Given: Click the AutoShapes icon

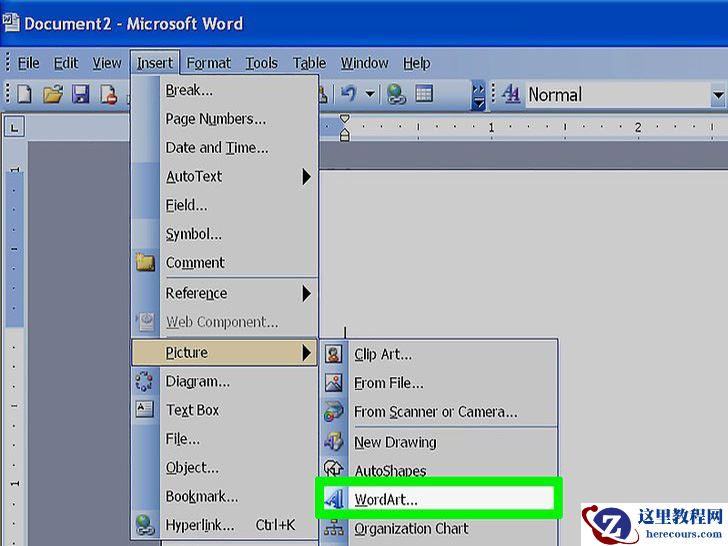Looking at the screenshot, I should click(333, 468).
